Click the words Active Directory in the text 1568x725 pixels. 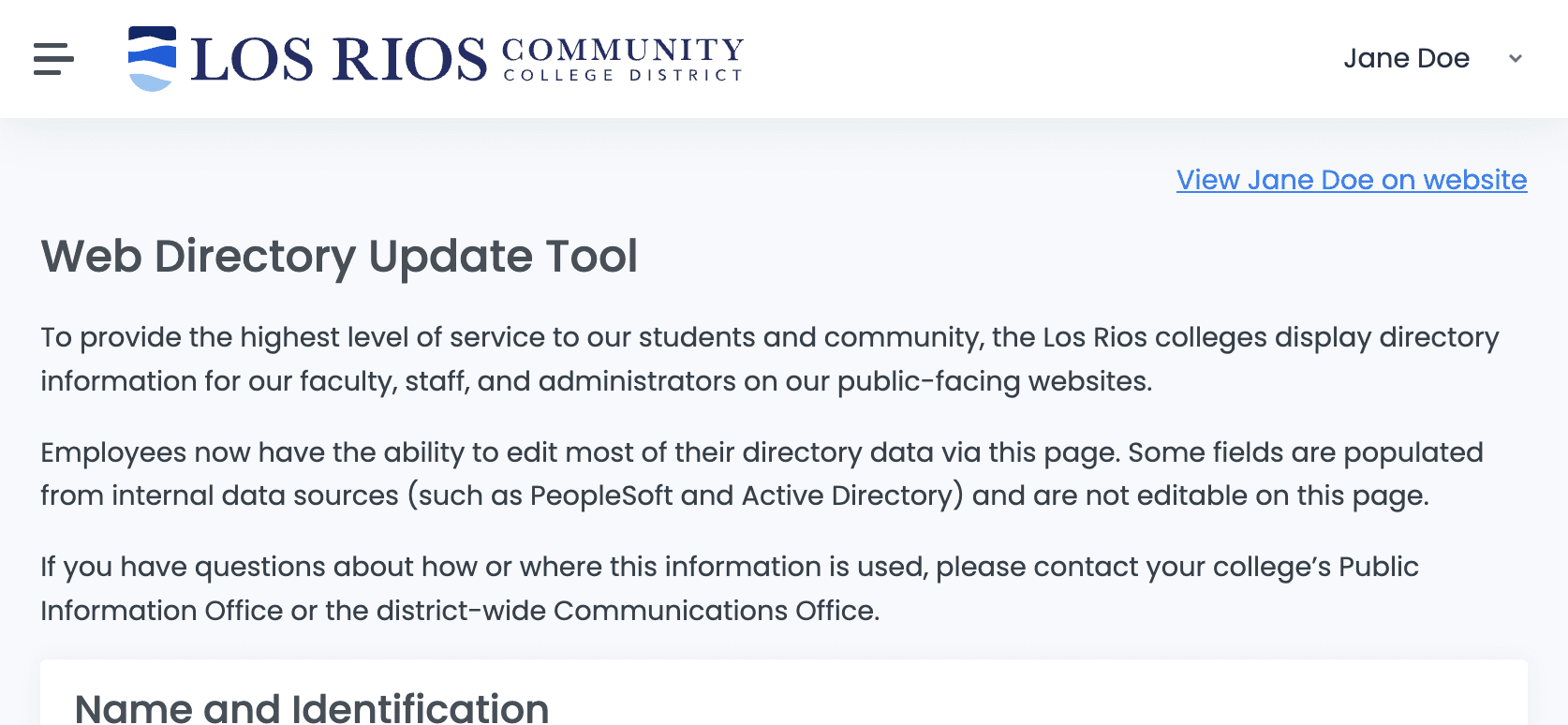point(852,496)
